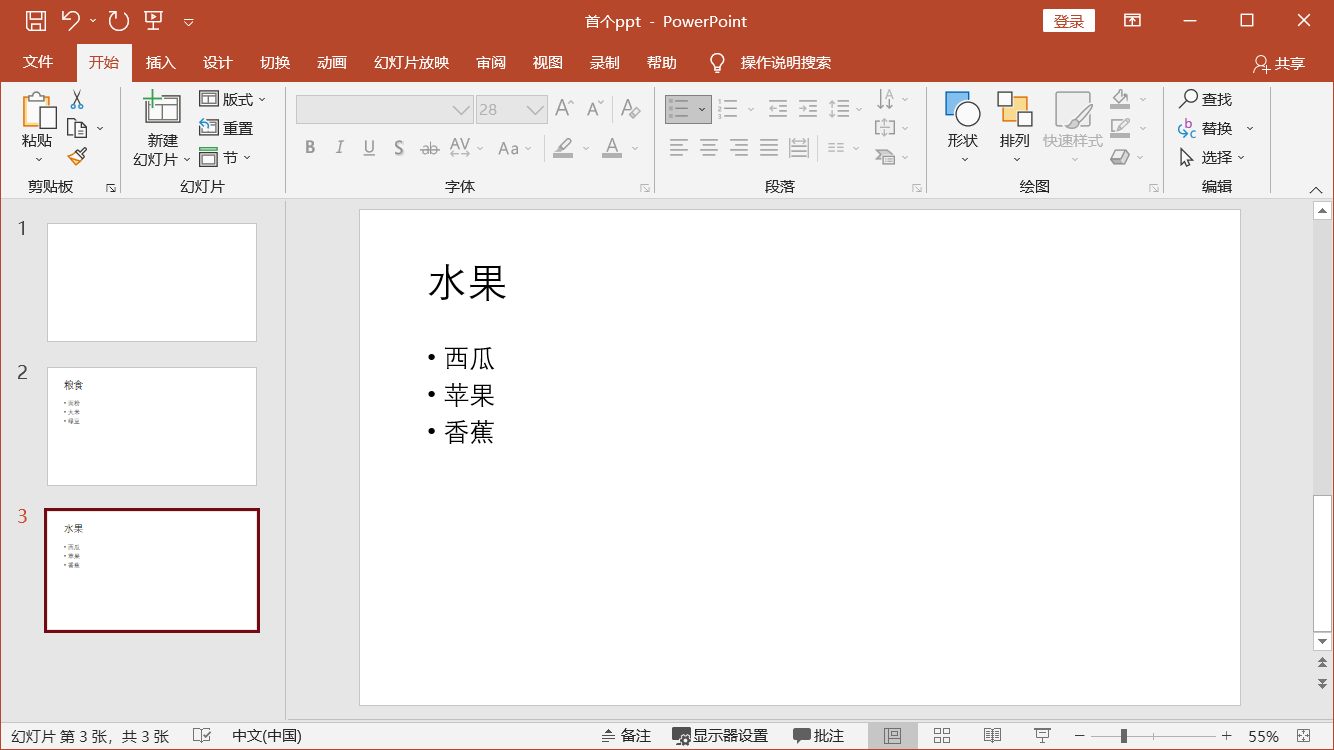Click the Paste clipboard icon
1334x750 pixels.
tap(38, 110)
